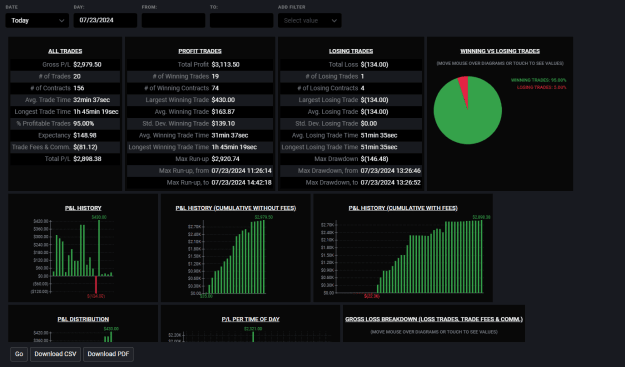Click the Profit Trades section heading
Viewport: 625px width, 367px height.
[200, 51]
